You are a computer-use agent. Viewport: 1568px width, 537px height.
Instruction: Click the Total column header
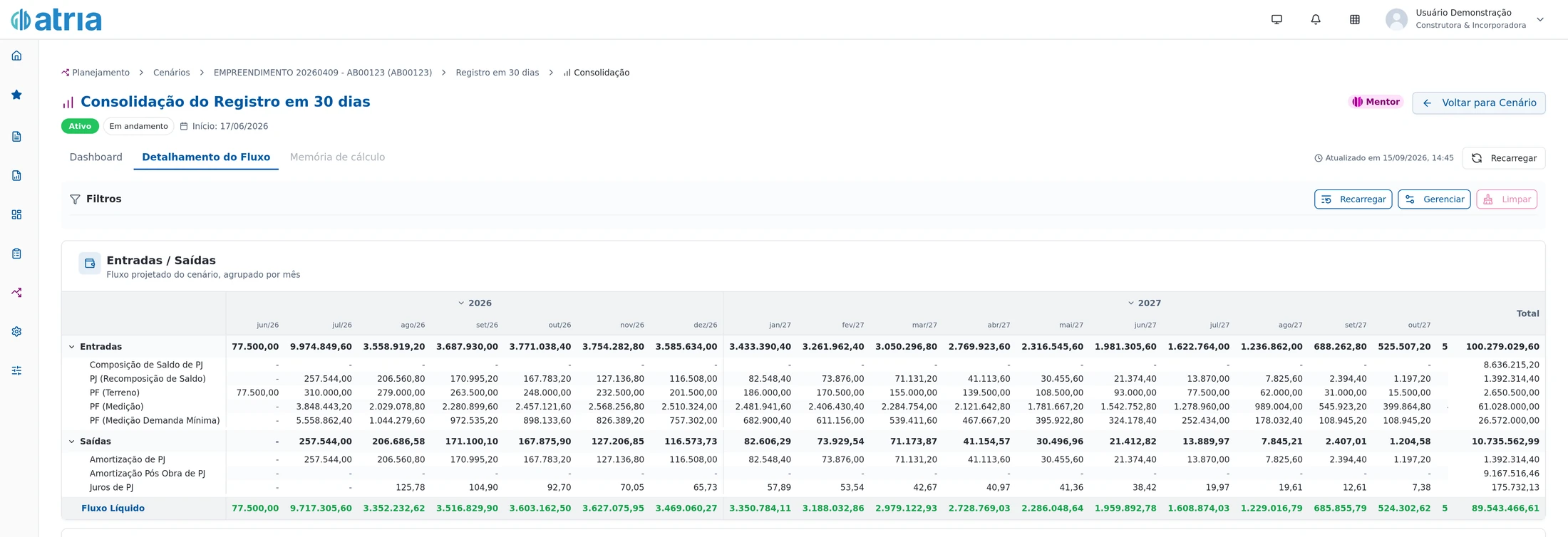(1527, 313)
